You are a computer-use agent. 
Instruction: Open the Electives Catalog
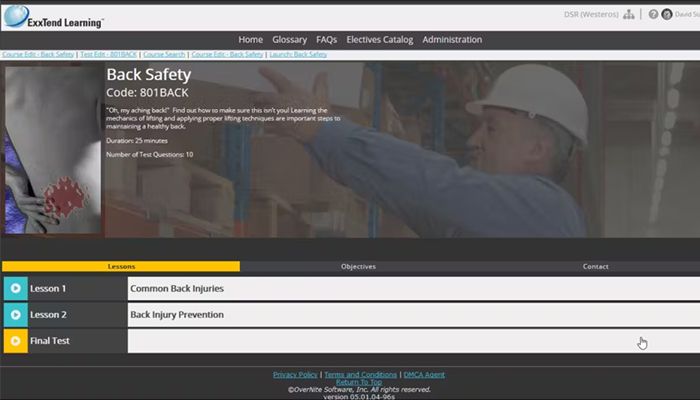click(378, 40)
